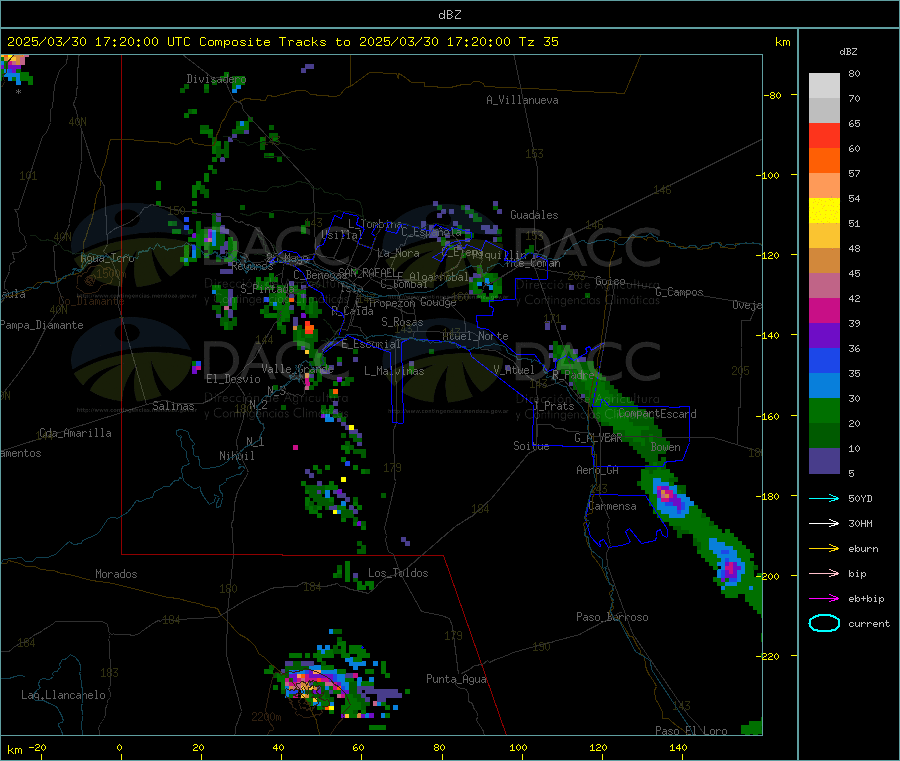
Task: Click the El_Desvio map label
Action: tap(233, 379)
